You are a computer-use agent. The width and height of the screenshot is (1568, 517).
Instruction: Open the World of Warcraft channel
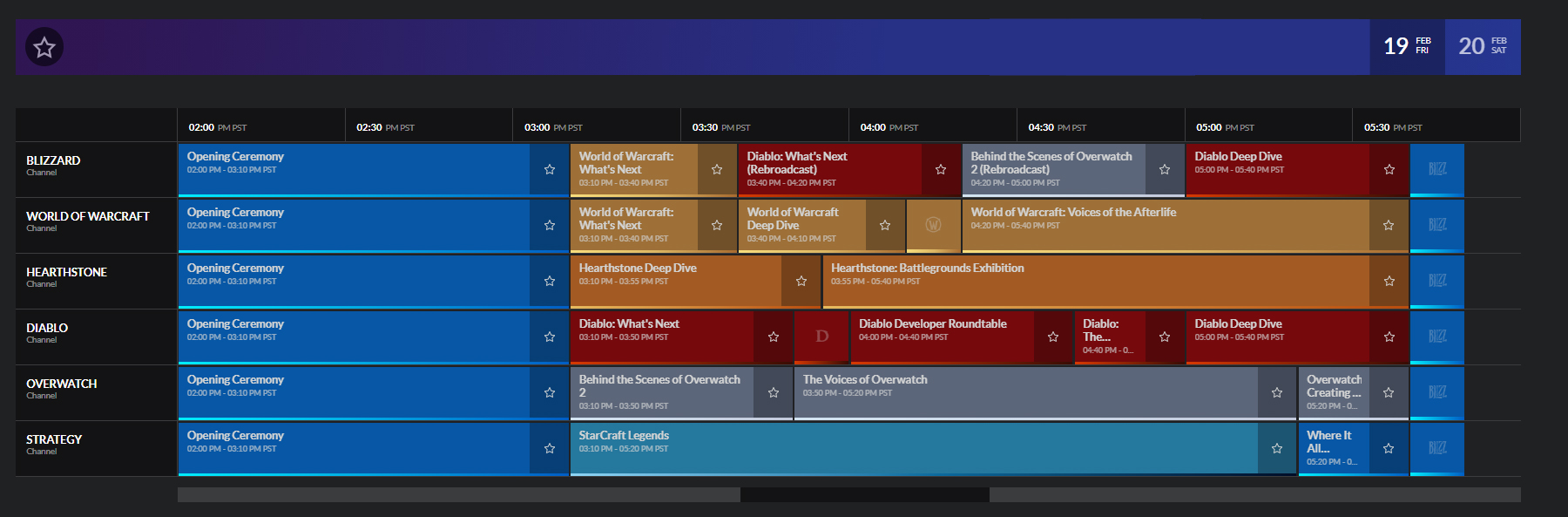point(96,225)
